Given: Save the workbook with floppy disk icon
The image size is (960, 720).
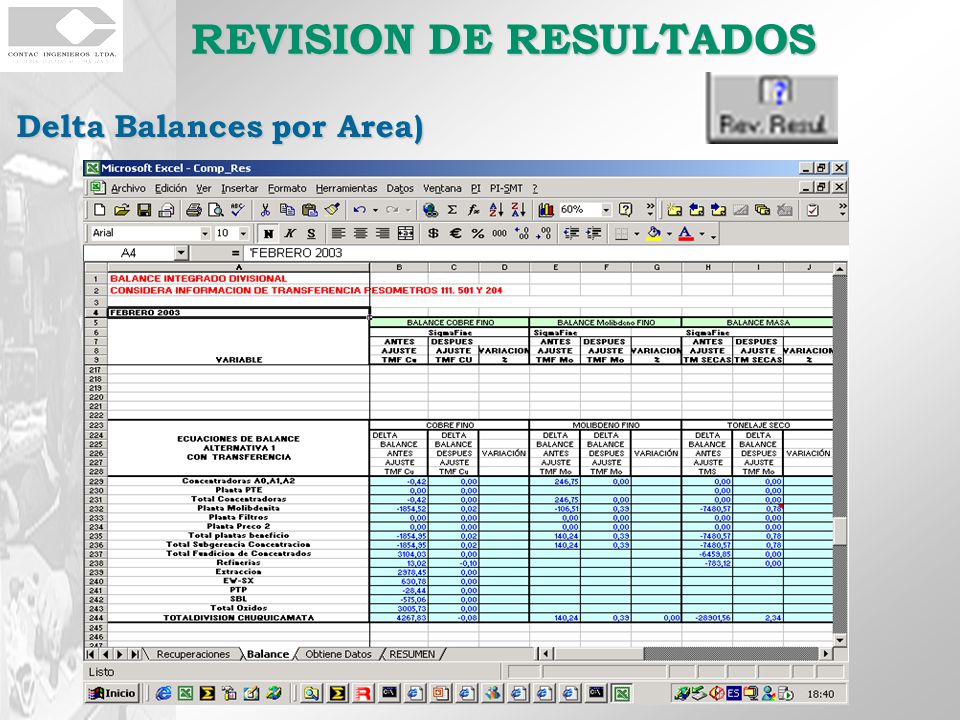Looking at the screenshot, I should (x=144, y=210).
